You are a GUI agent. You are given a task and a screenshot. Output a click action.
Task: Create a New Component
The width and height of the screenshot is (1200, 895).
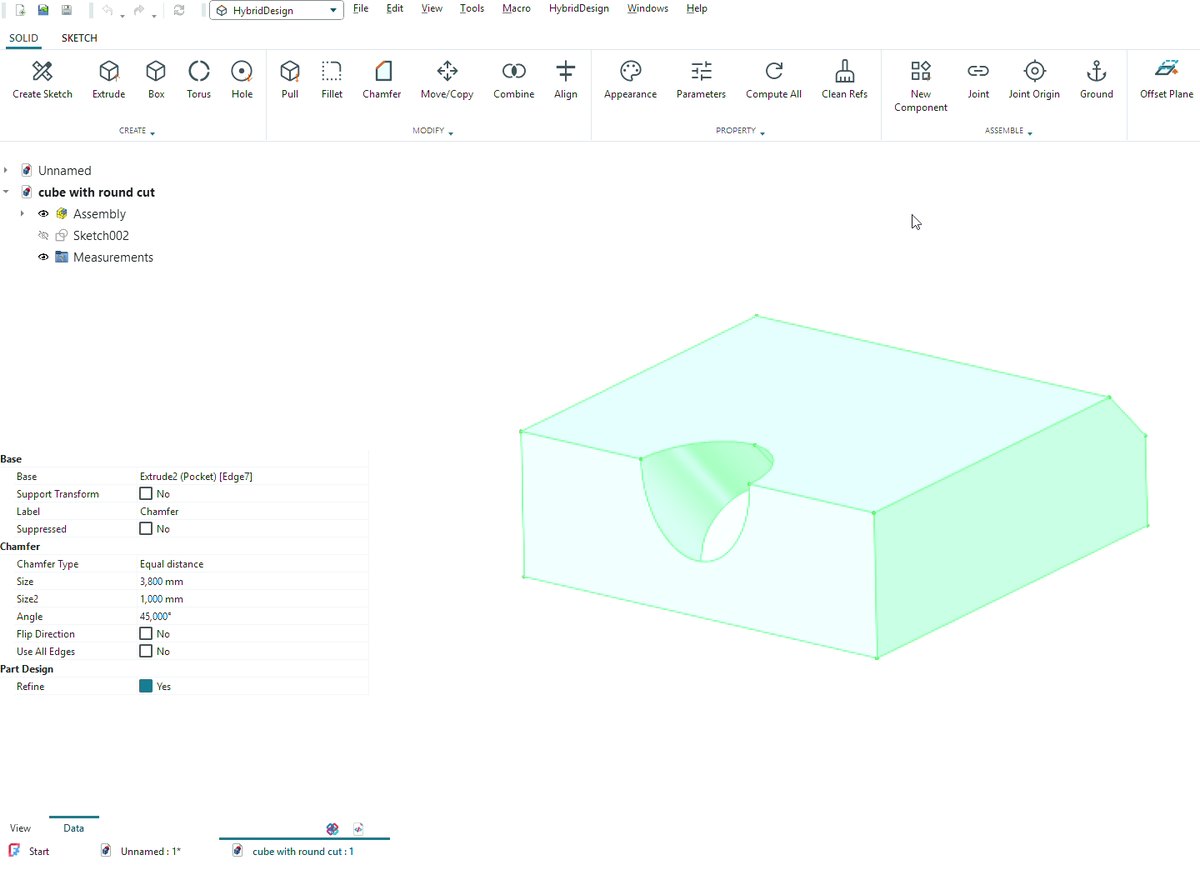(x=921, y=86)
